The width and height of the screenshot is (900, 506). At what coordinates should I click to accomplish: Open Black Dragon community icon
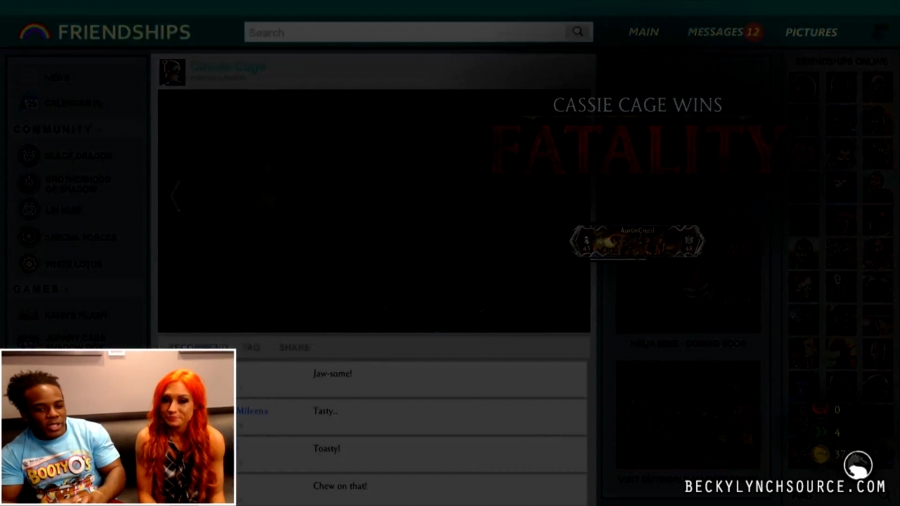[x=30, y=156]
